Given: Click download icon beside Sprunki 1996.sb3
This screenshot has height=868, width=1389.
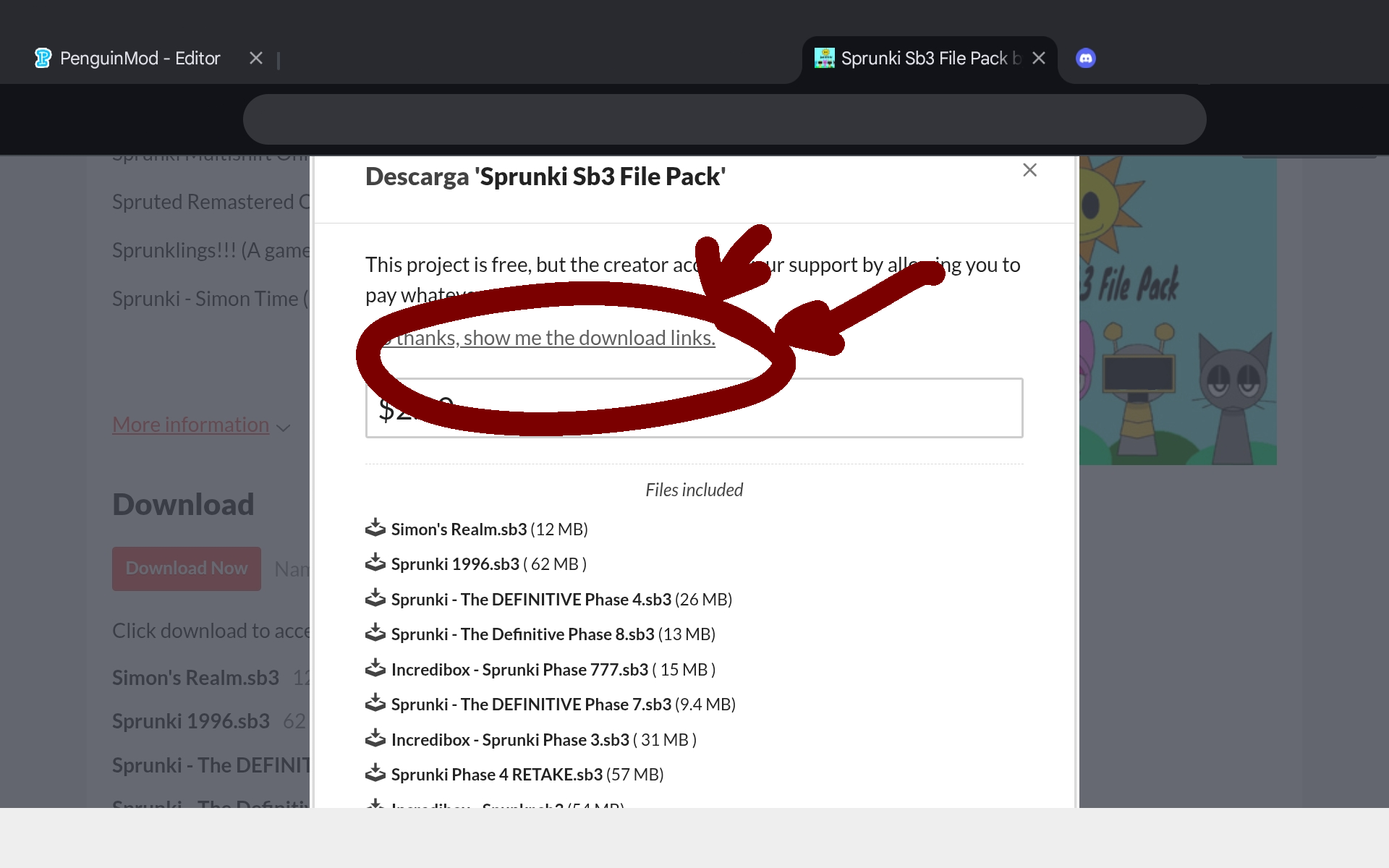Looking at the screenshot, I should click(x=375, y=563).
